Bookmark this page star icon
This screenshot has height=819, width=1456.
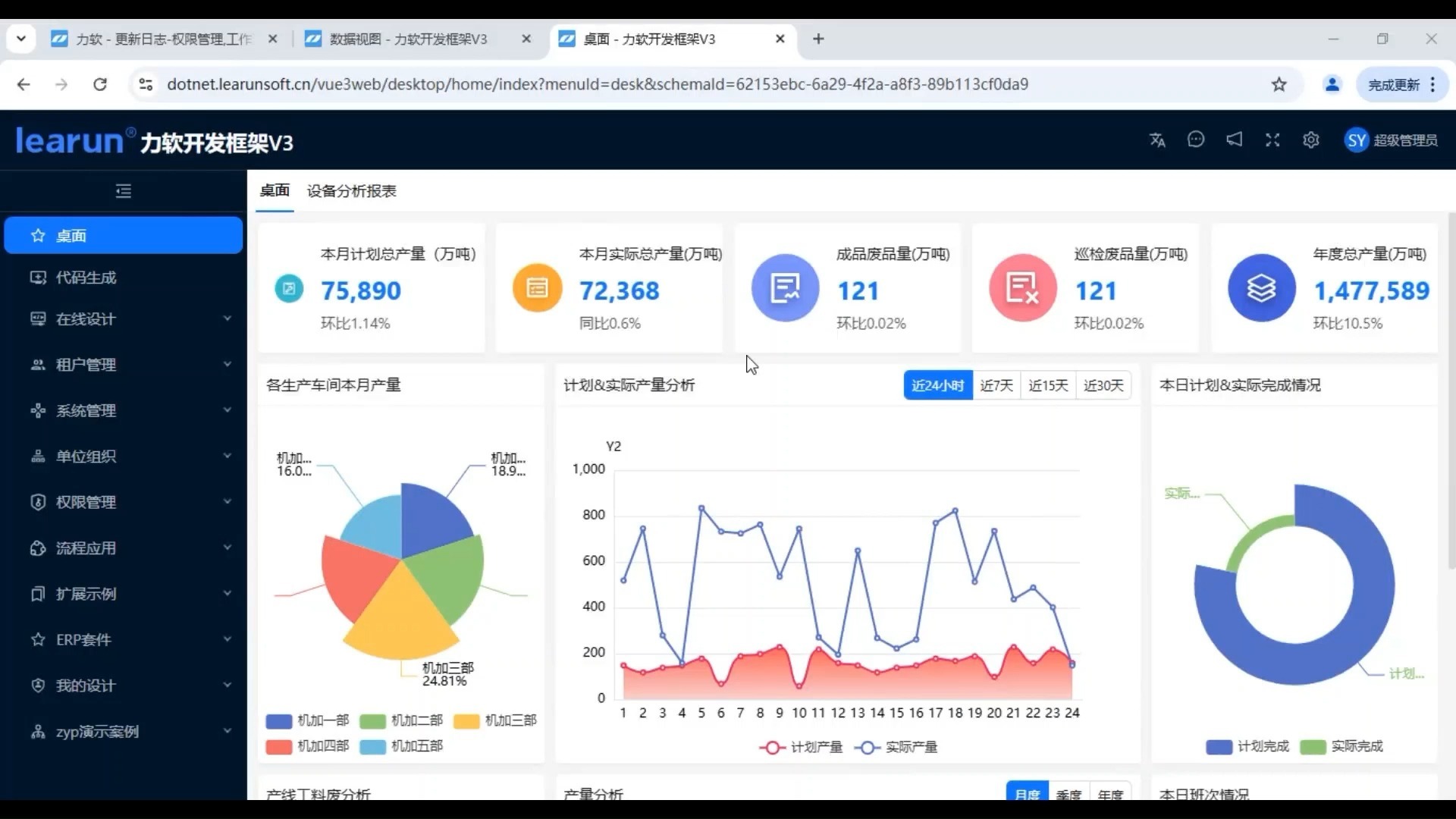click(1279, 84)
